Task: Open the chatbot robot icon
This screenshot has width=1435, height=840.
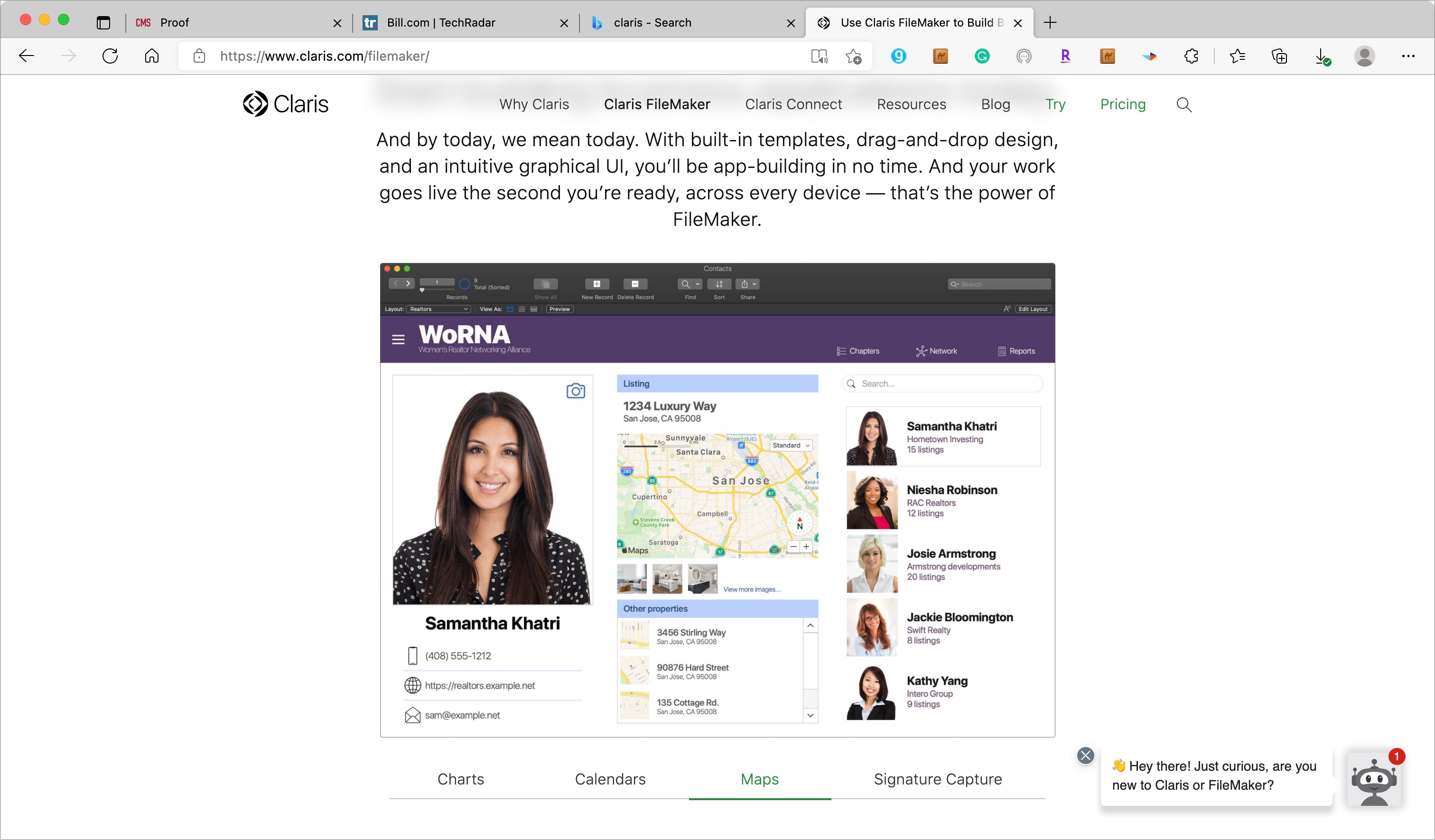Action: [1374, 780]
